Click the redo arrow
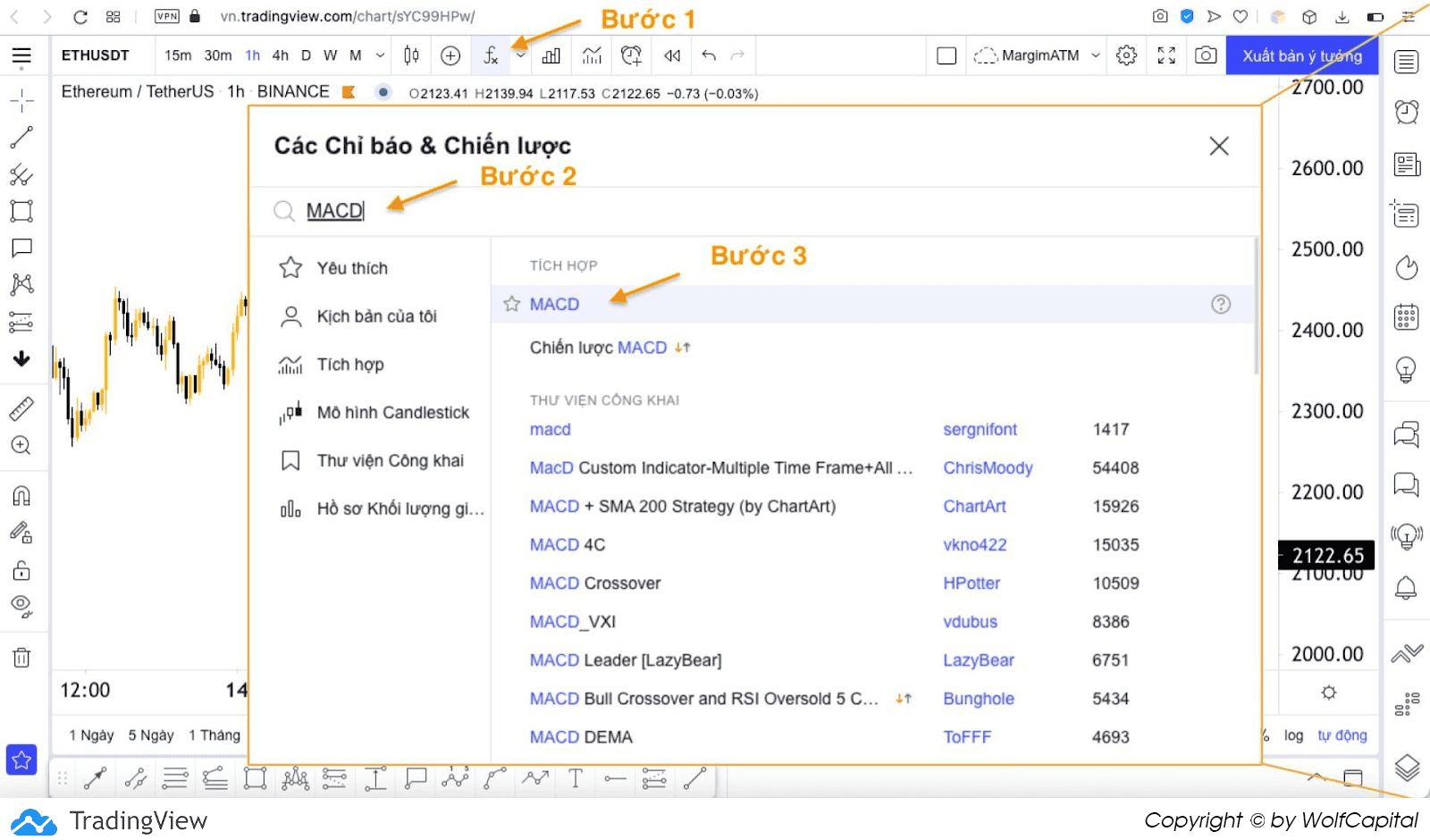The image size is (1430, 840). pyautogui.click(x=737, y=55)
